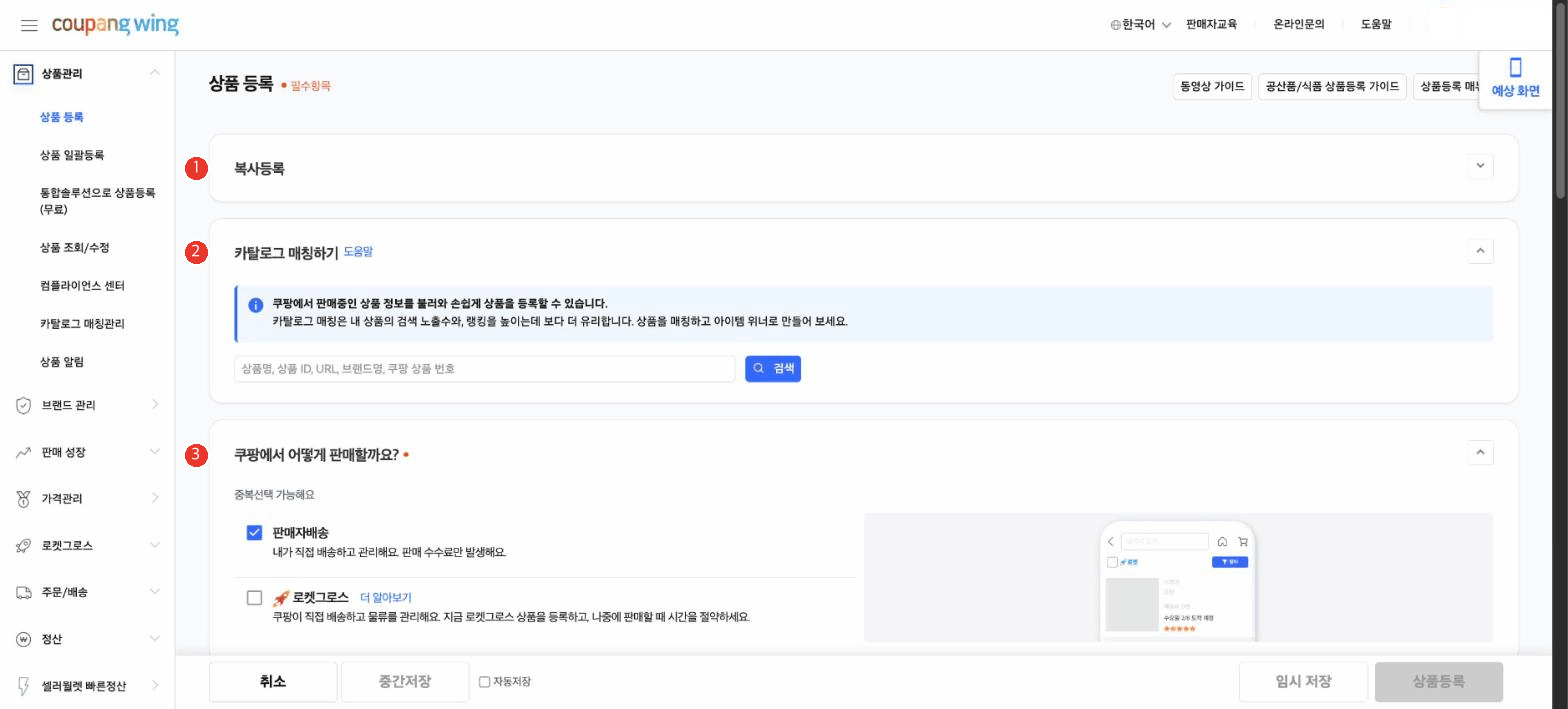The height and width of the screenshot is (709, 1568).
Task: Expand the 주문/배송 menu chevron
Action: (x=154, y=591)
